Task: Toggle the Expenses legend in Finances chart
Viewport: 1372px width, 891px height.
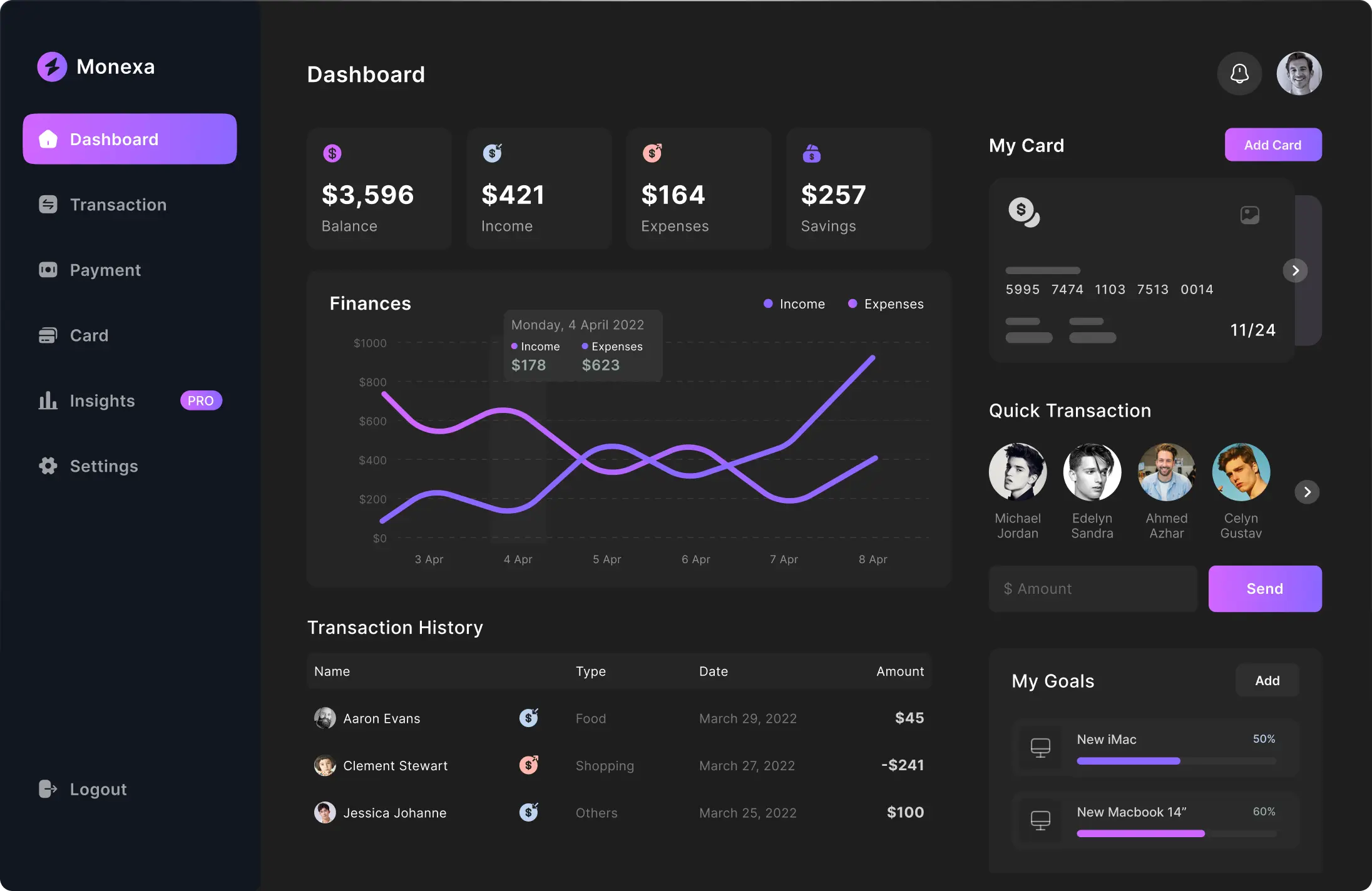Action: pos(885,304)
